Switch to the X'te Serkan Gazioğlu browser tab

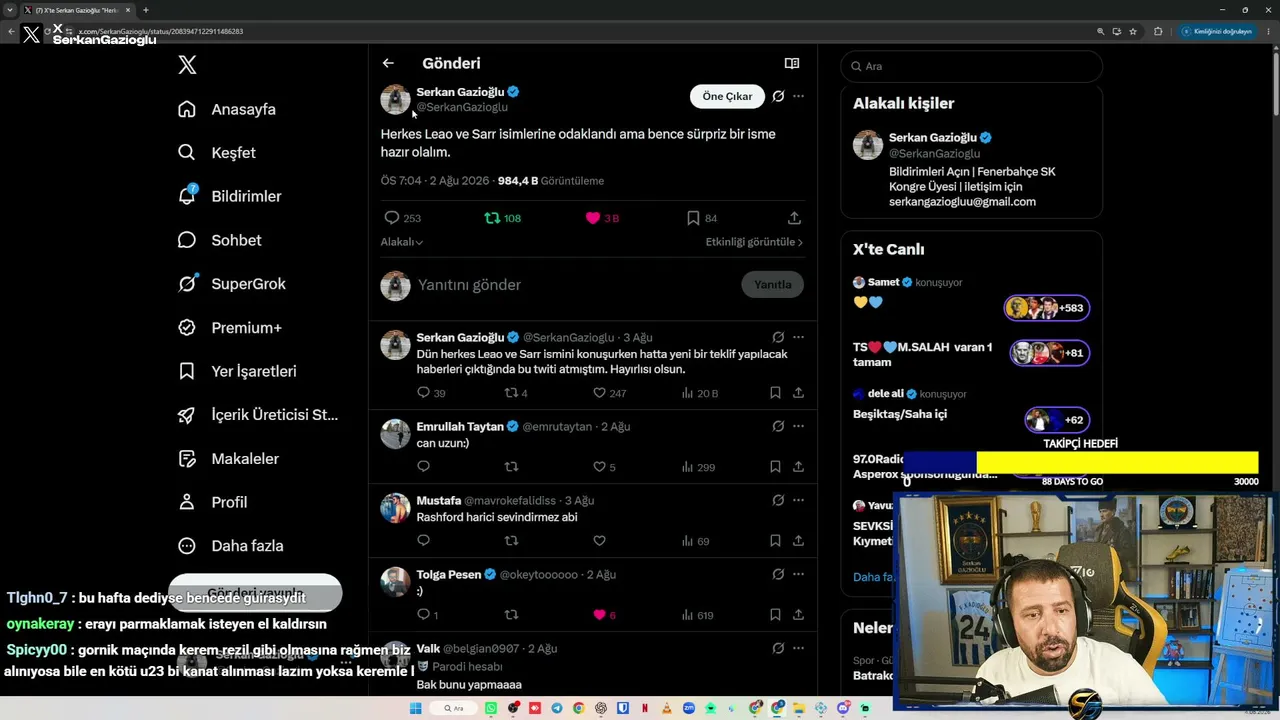click(x=78, y=10)
